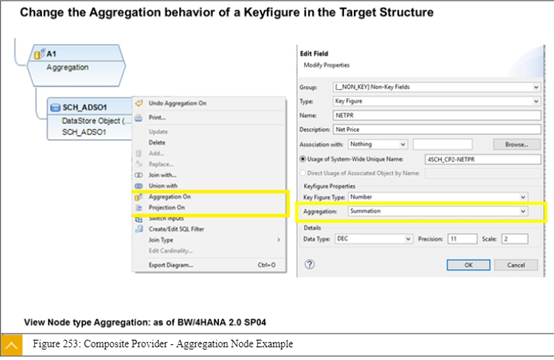Click the unique name field 4SCH_CP2-NETPR

483,159
